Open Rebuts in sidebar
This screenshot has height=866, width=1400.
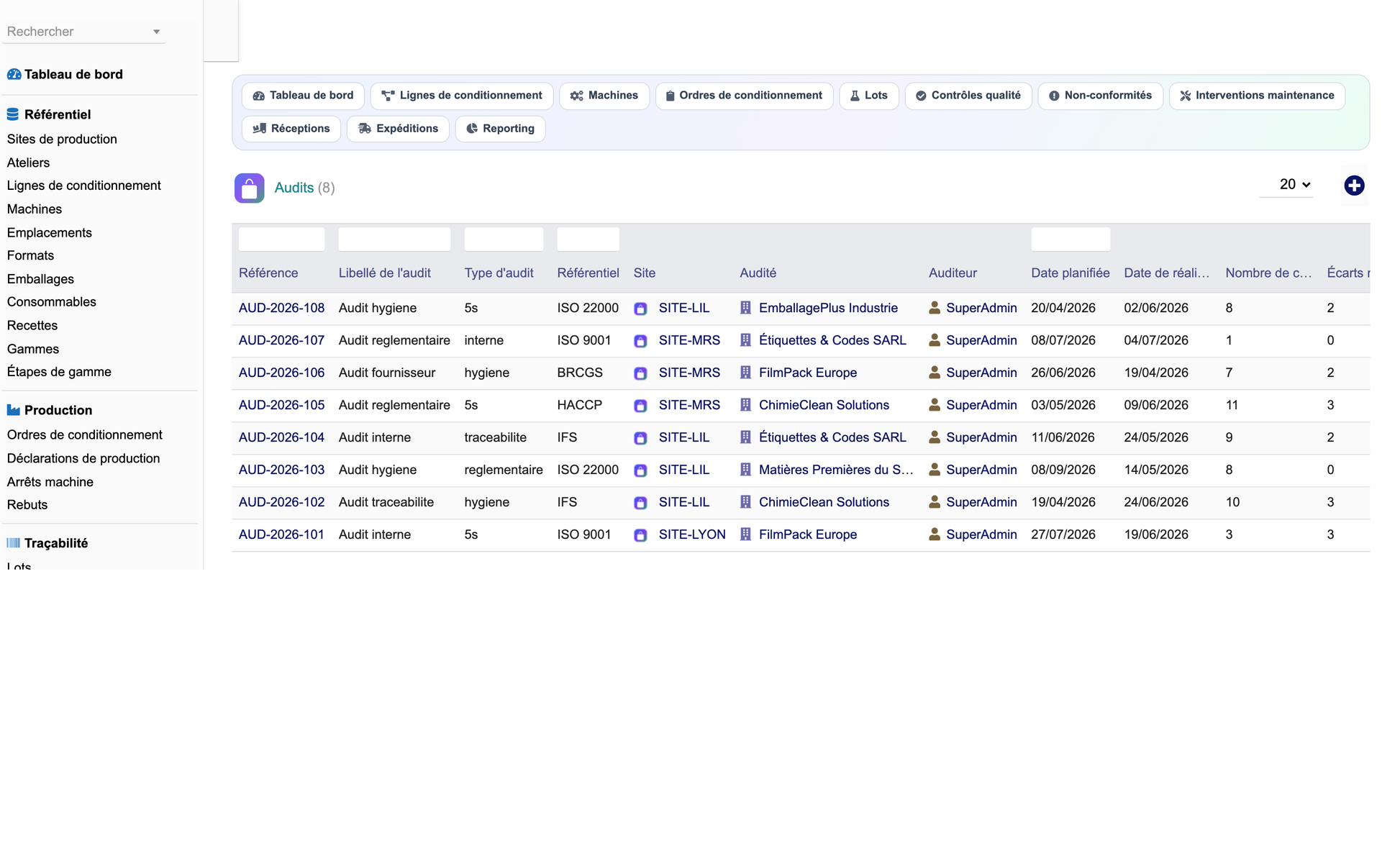(x=27, y=505)
